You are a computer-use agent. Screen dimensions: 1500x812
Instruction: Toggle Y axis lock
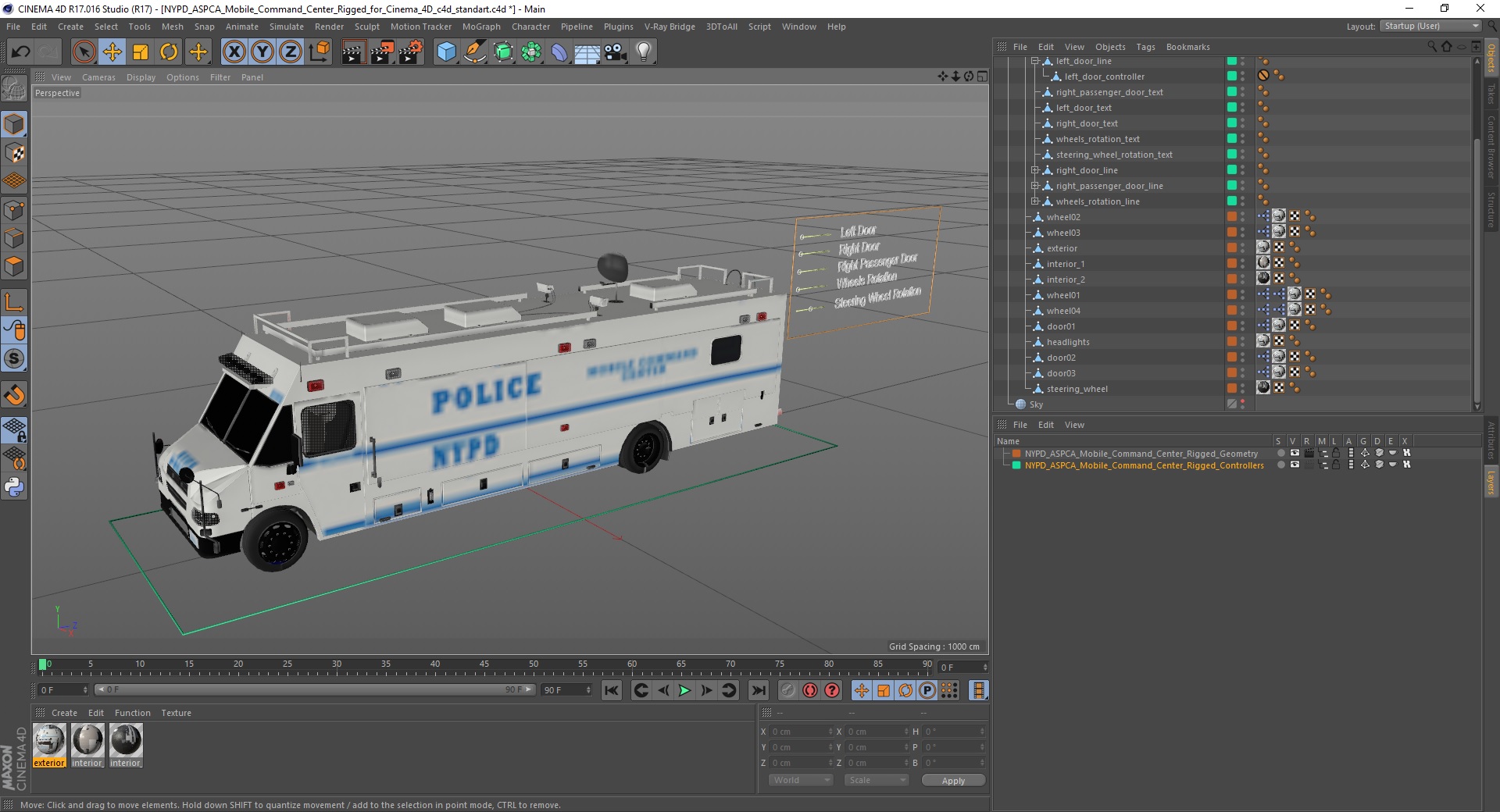(262, 52)
